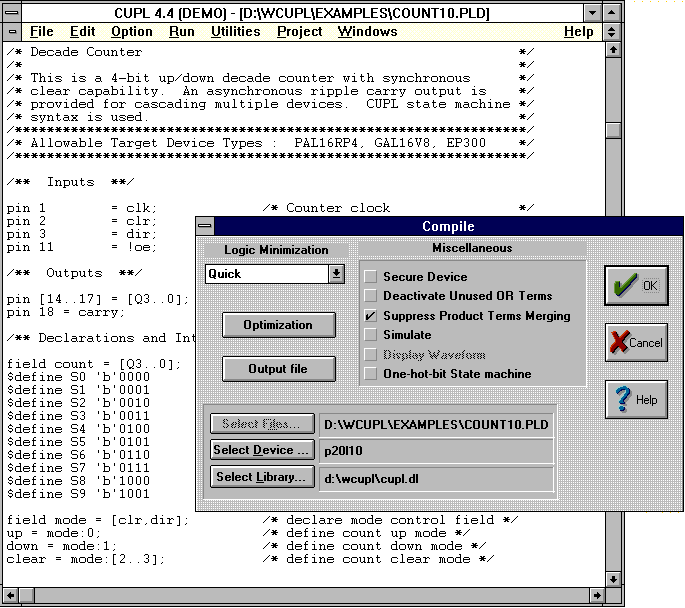Open the CUPL window control menu box
The width and height of the screenshot is (685, 608).
click(x=12, y=13)
